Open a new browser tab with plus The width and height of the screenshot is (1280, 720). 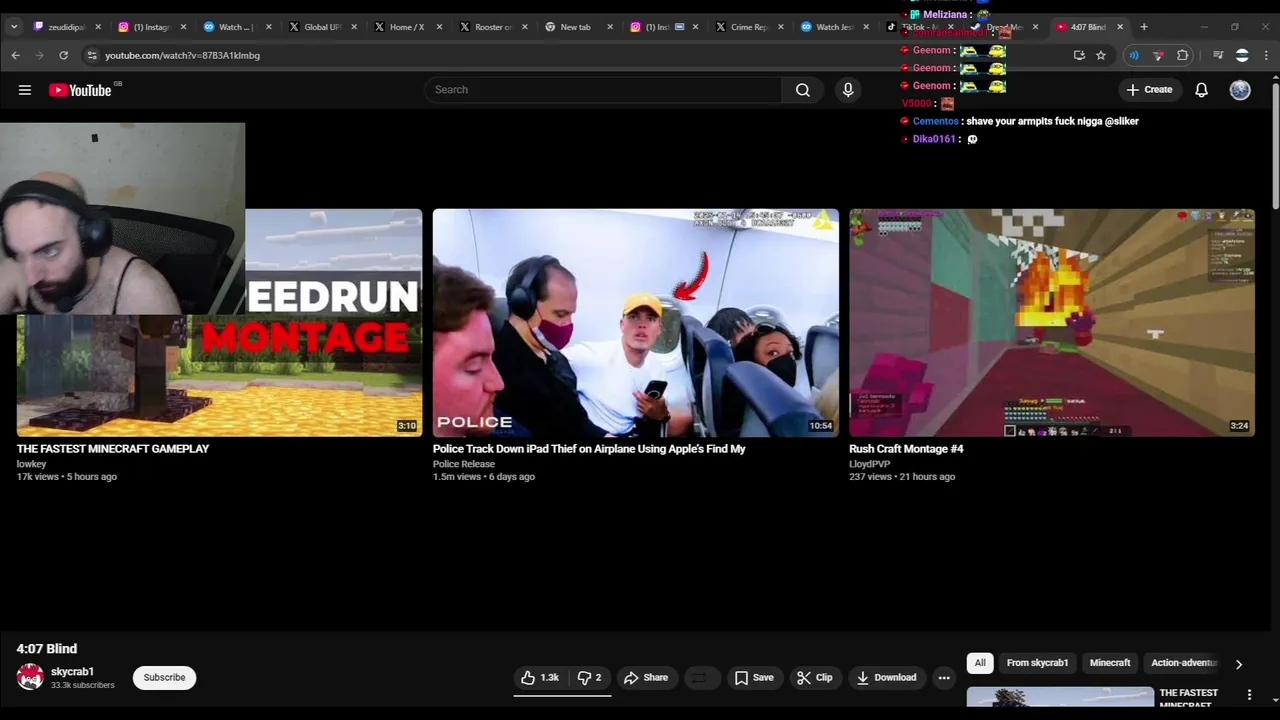[x=1144, y=27]
